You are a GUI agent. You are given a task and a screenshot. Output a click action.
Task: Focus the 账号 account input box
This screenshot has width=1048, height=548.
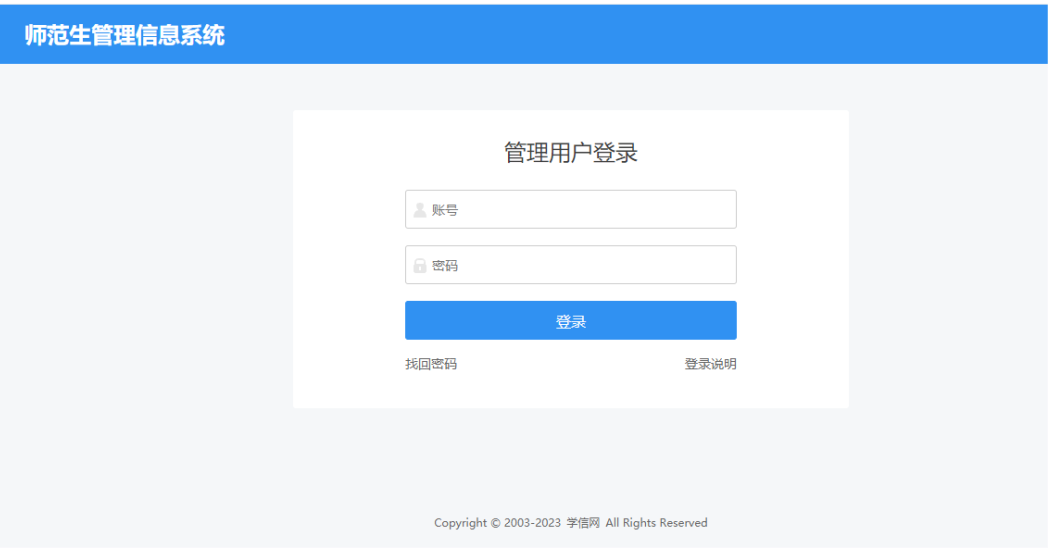pos(590,210)
